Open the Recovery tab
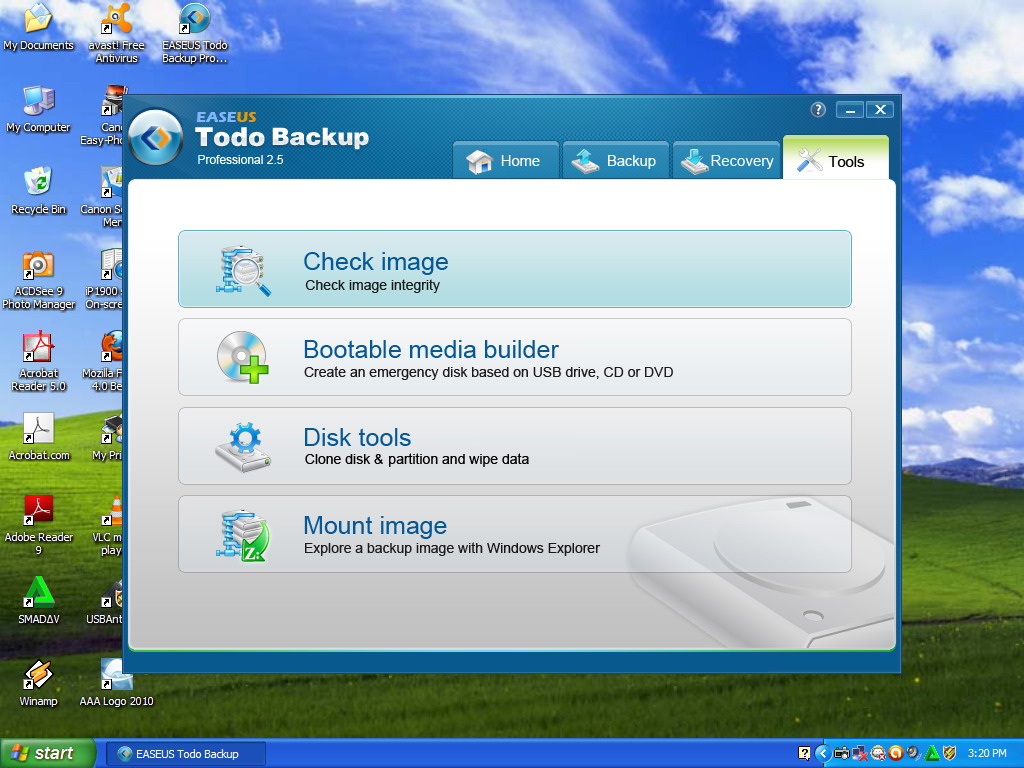Screen dimensions: 1024x768 (x=726, y=160)
